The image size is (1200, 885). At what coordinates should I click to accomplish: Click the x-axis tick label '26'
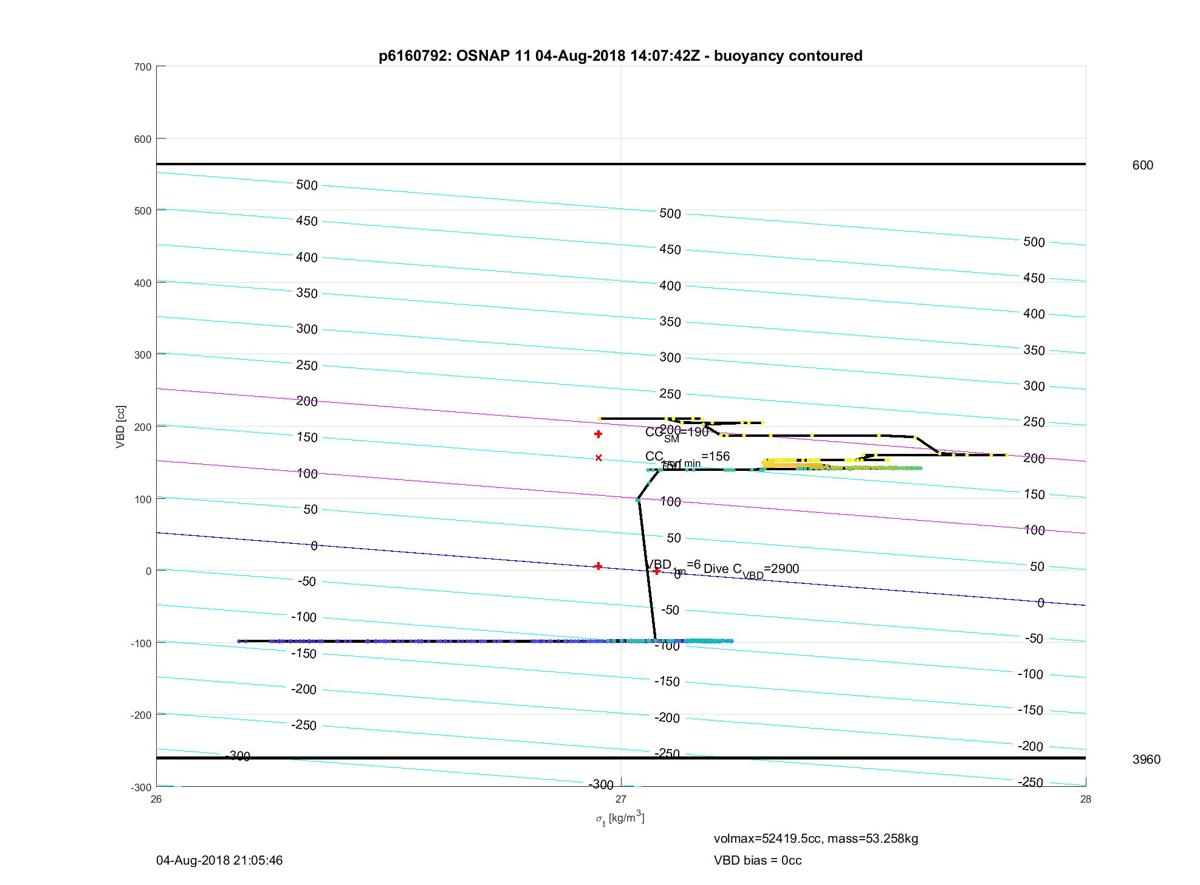[x=156, y=799]
